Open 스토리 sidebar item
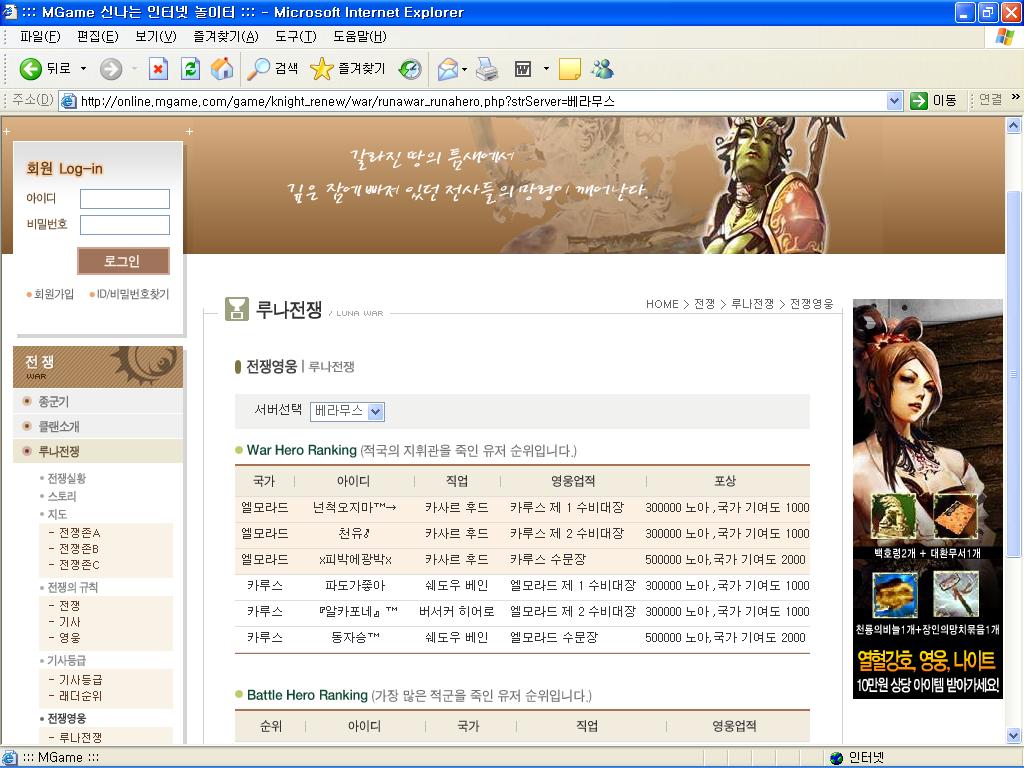Image resolution: width=1024 pixels, height=768 pixels. [62, 496]
